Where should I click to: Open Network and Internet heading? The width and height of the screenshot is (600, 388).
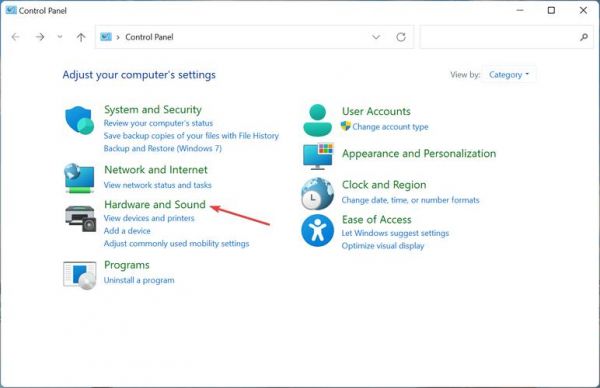[156, 170]
